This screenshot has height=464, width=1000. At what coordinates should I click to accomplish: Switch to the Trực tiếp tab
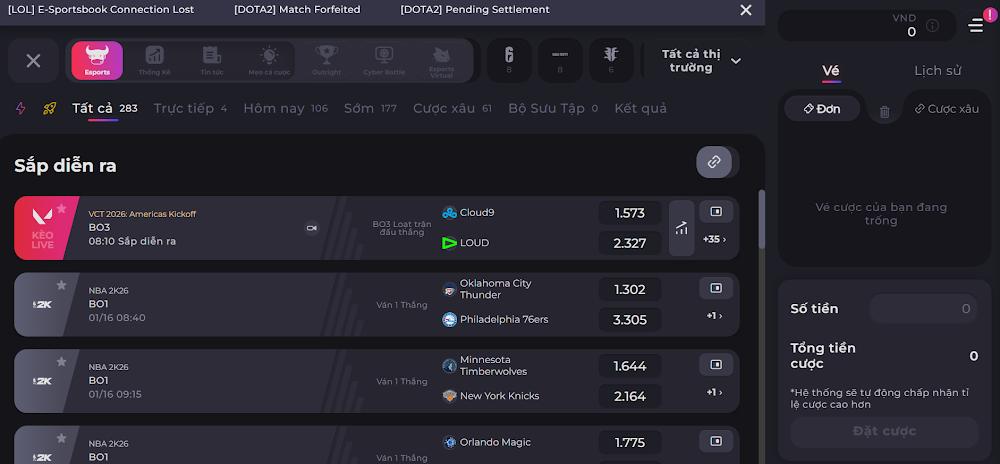click(190, 108)
